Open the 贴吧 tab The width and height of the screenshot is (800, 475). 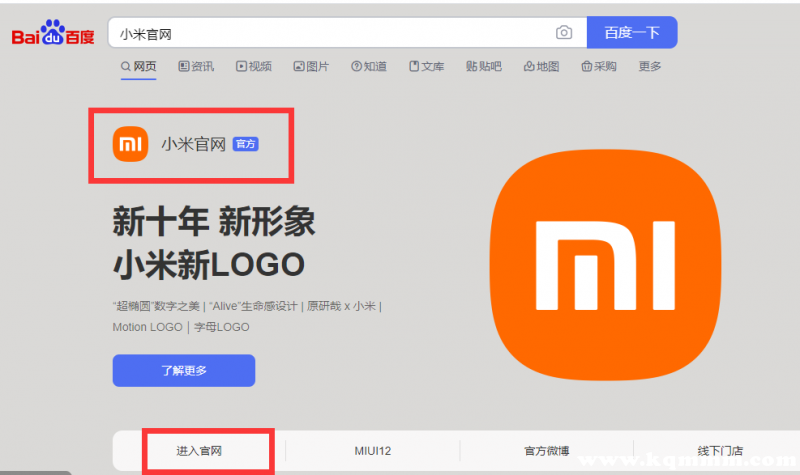[x=484, y=67]
